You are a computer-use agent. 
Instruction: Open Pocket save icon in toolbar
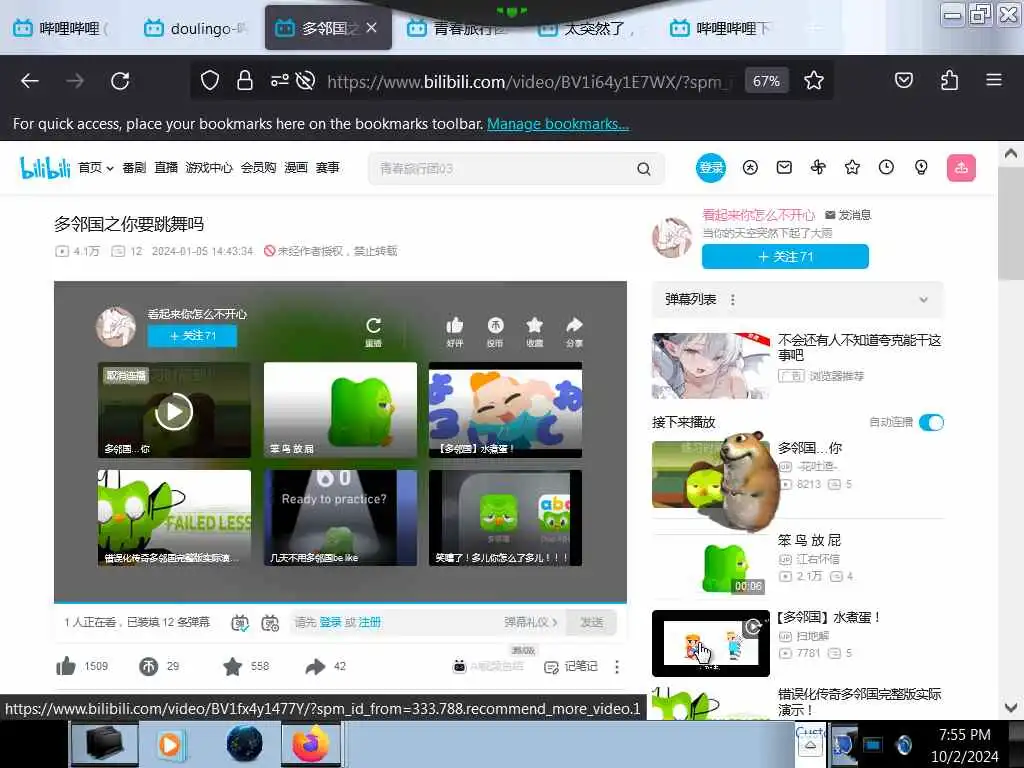point(904,80)
